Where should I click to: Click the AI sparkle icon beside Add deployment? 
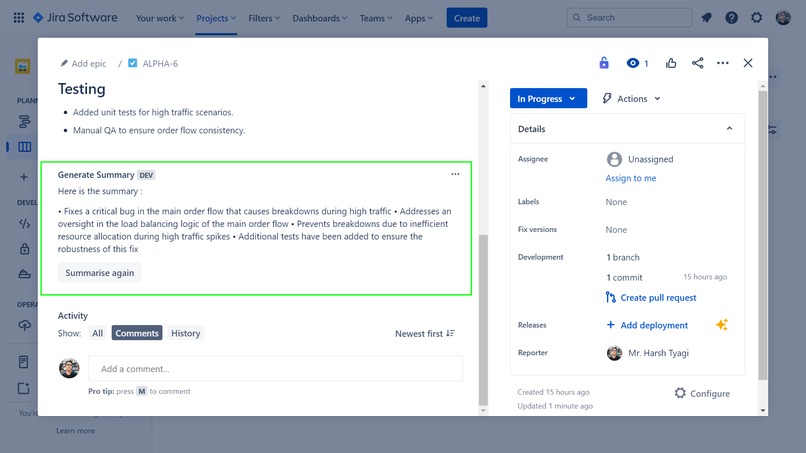click(722, 325)
